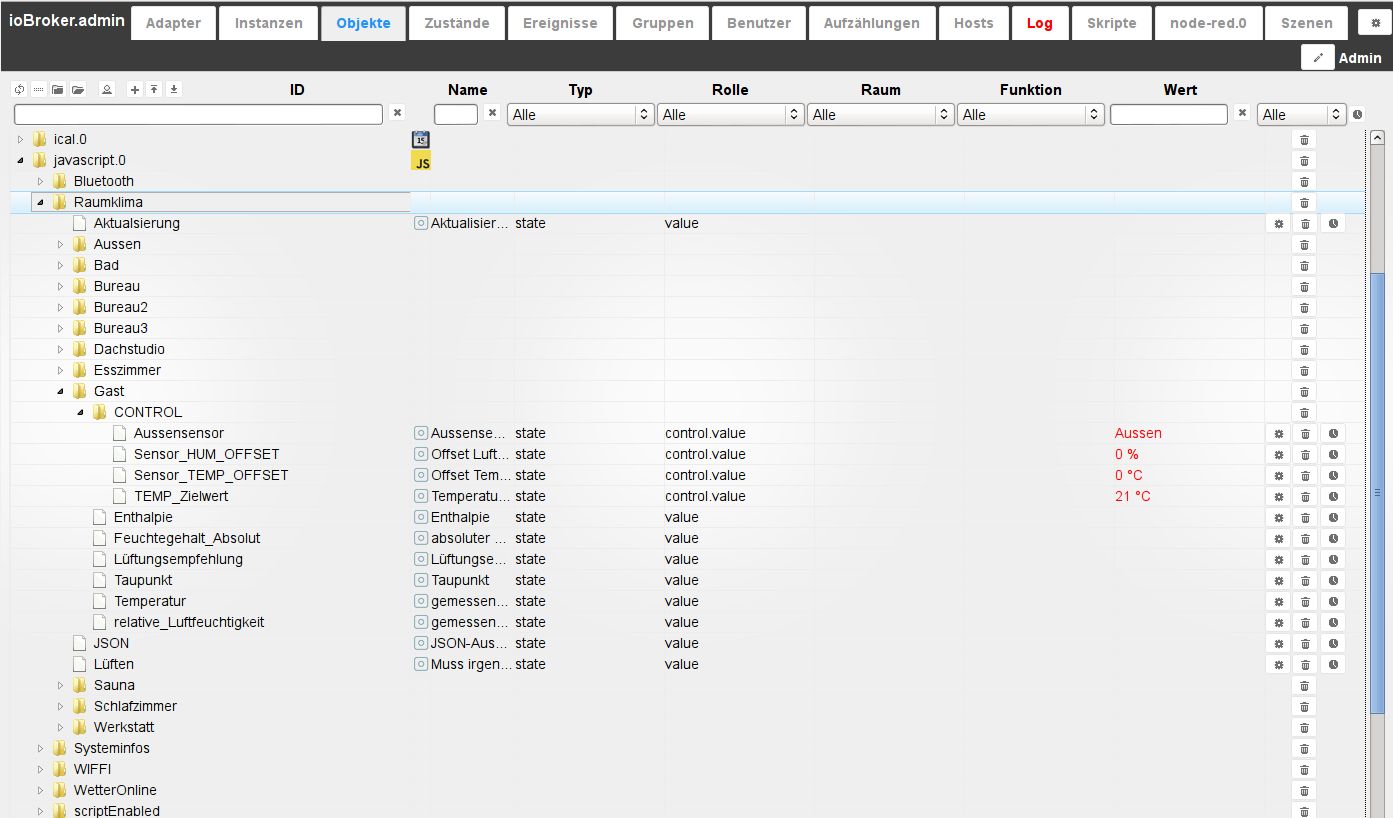Click the trash icon in the Sauna row
Image resolution: width=1393 pixels, height=818 pixels.
coord(1304,685)
